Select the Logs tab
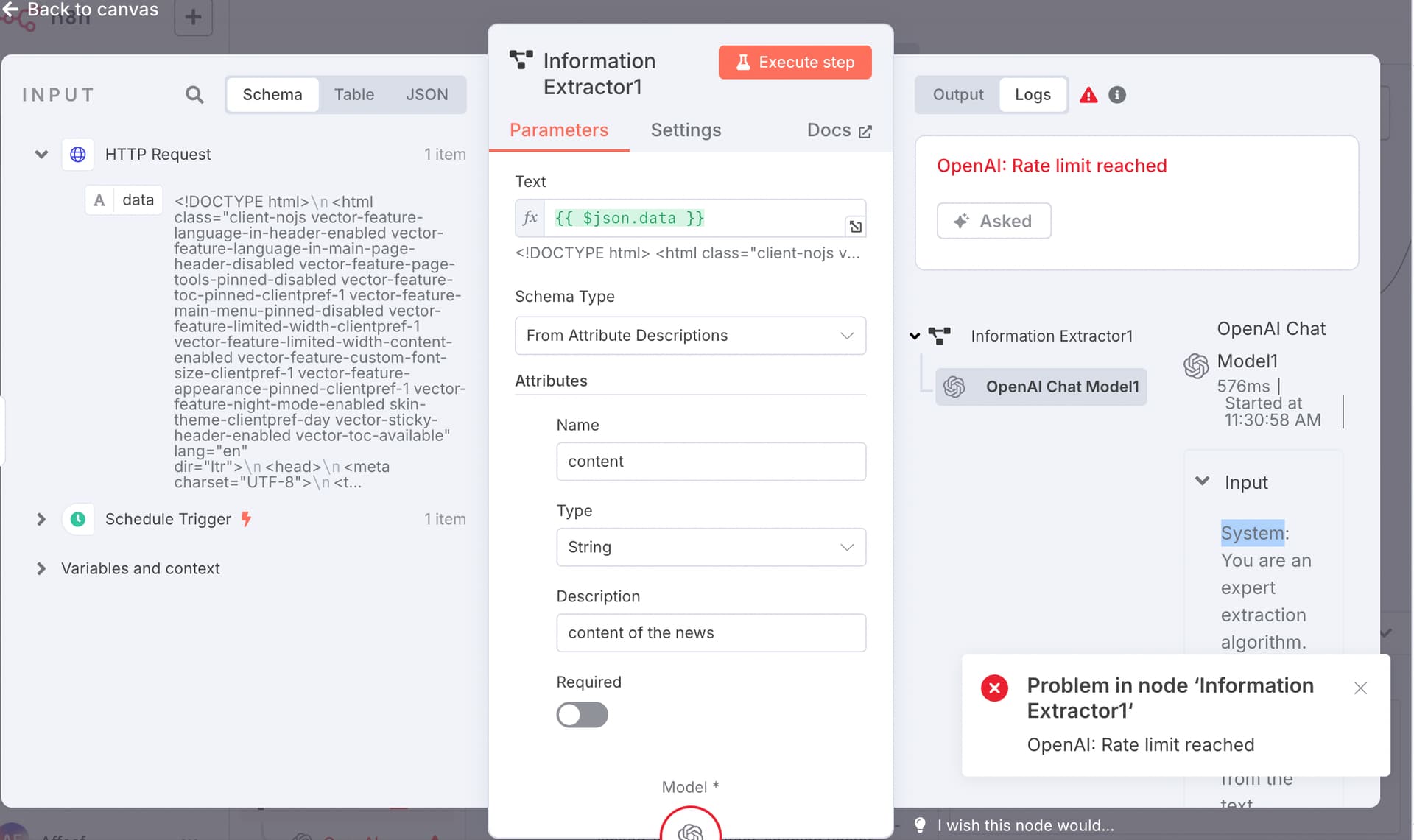The width and height of the screenshot is (1414, 840). 1033,94
